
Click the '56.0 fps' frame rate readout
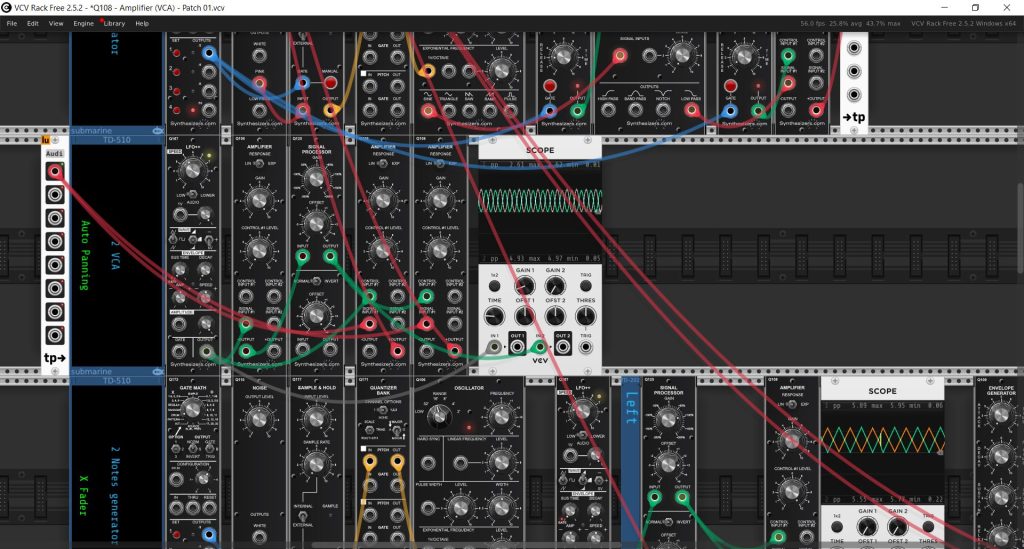(x=812, y=24)
